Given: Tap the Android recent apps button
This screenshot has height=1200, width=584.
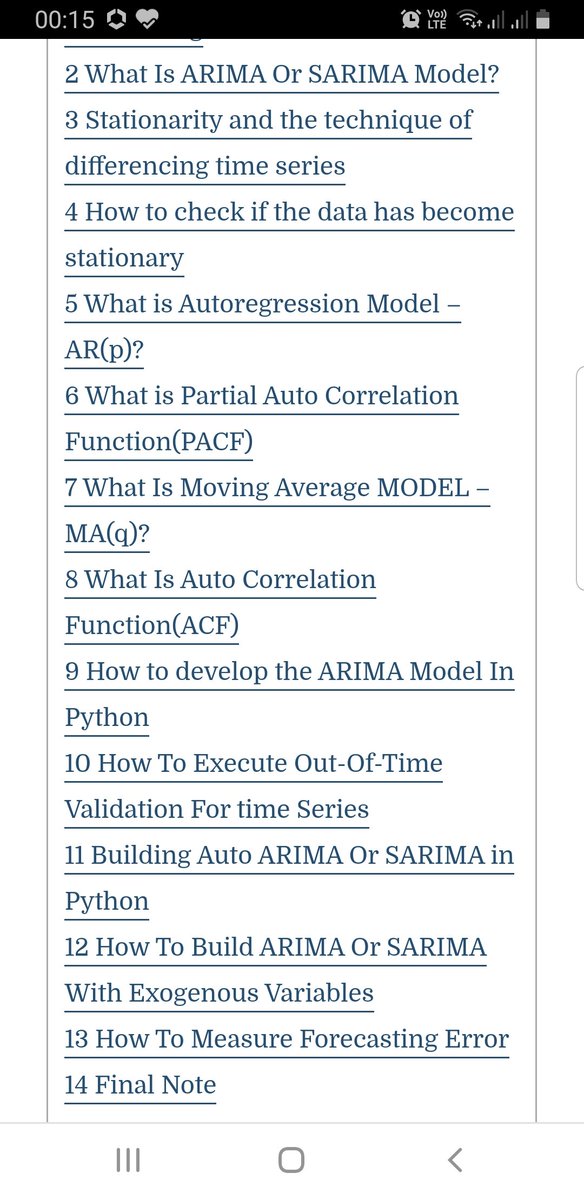Looking at the screenshot, I should tap(128, 1160).
